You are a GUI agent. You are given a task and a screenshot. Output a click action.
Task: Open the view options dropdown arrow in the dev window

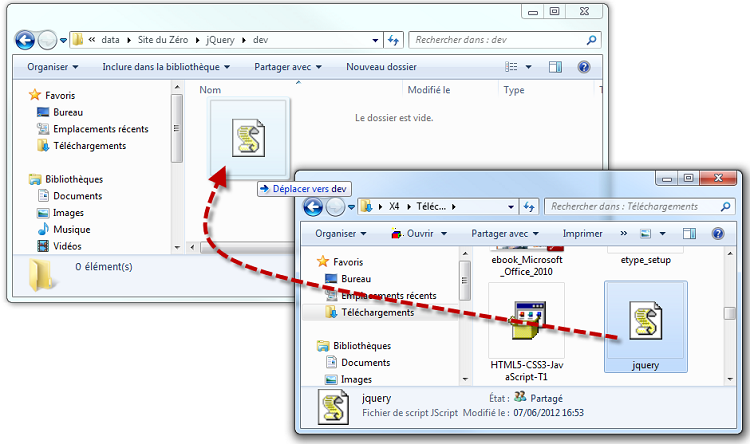click(x=530, y=67)
